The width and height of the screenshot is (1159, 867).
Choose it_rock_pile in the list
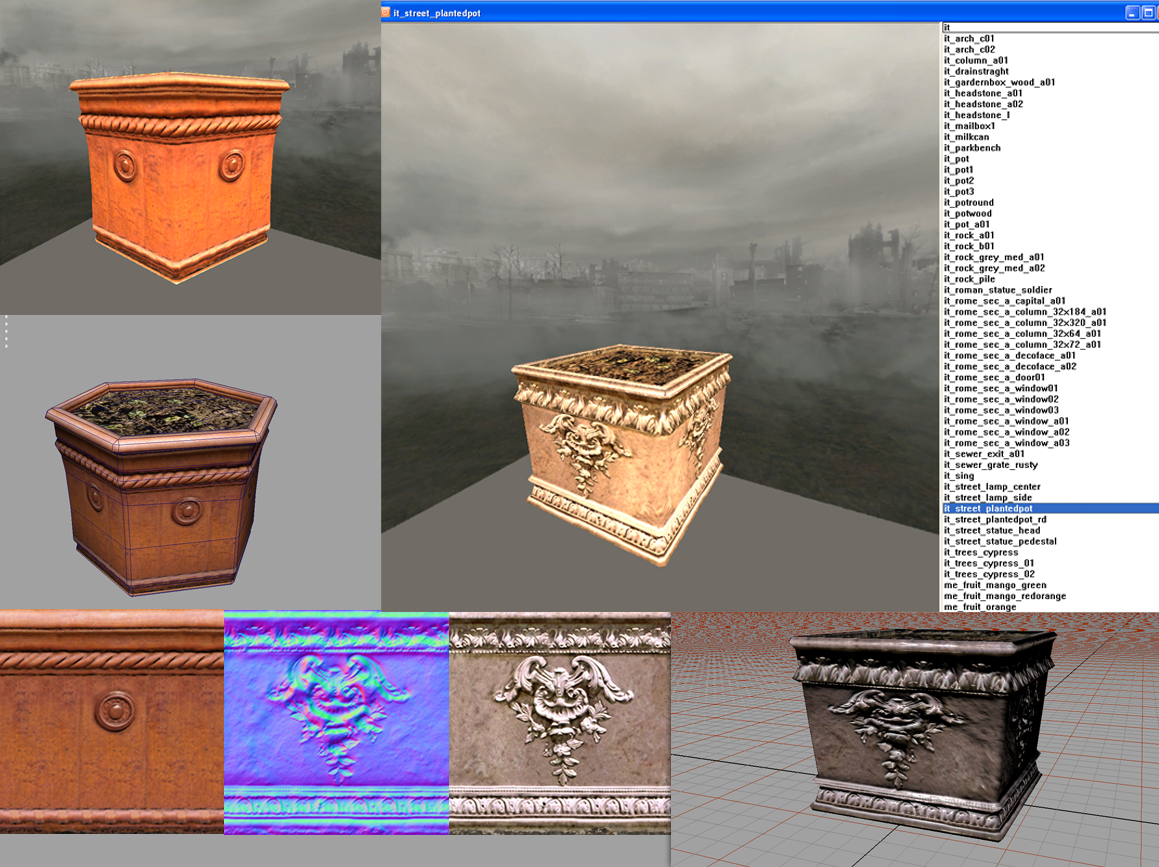point(969,279)
